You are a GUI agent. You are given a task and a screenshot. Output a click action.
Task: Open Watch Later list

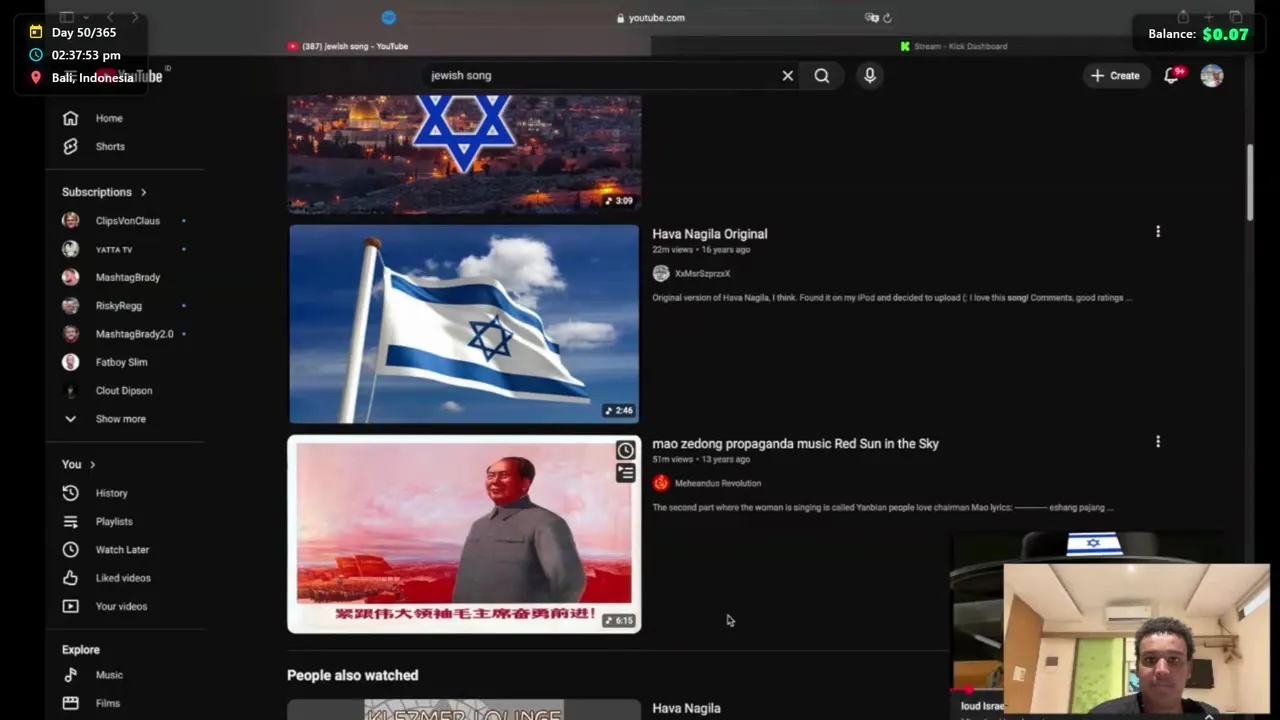[x=120, y=549]
